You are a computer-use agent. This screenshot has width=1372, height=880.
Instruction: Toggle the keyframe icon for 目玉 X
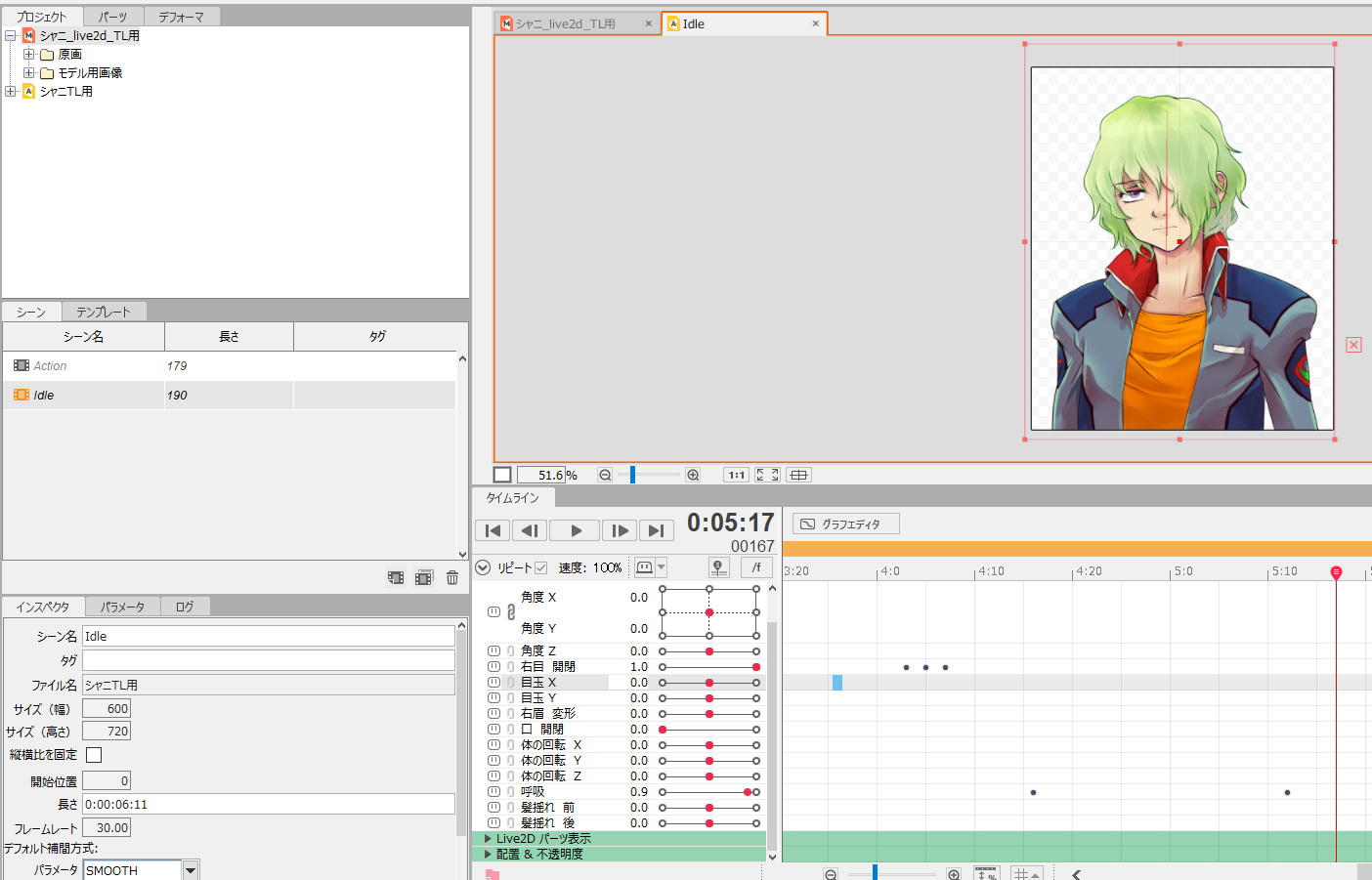pyautogui.click(x=493, y=682)
